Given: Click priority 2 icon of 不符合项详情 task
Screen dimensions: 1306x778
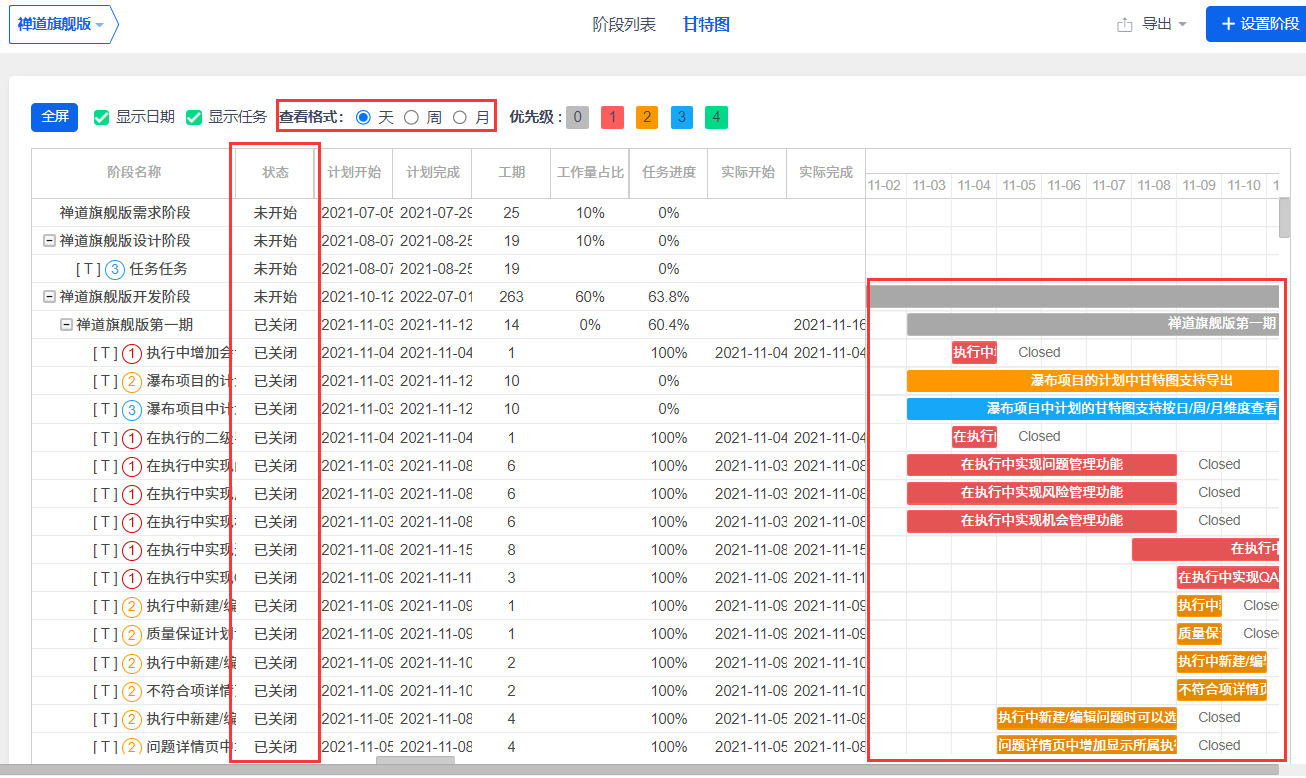Looking at the screenshot, I should pyautogui.click(x=132, y=690).
